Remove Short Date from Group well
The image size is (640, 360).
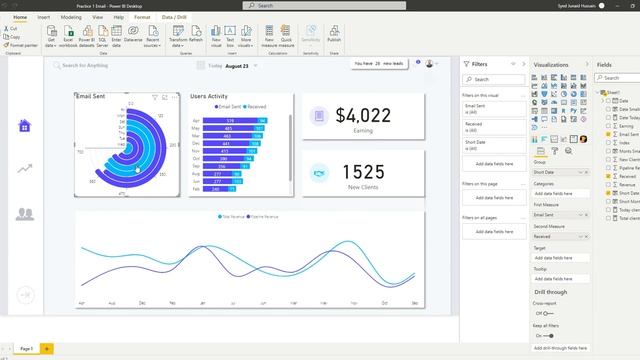click(587, 172)
